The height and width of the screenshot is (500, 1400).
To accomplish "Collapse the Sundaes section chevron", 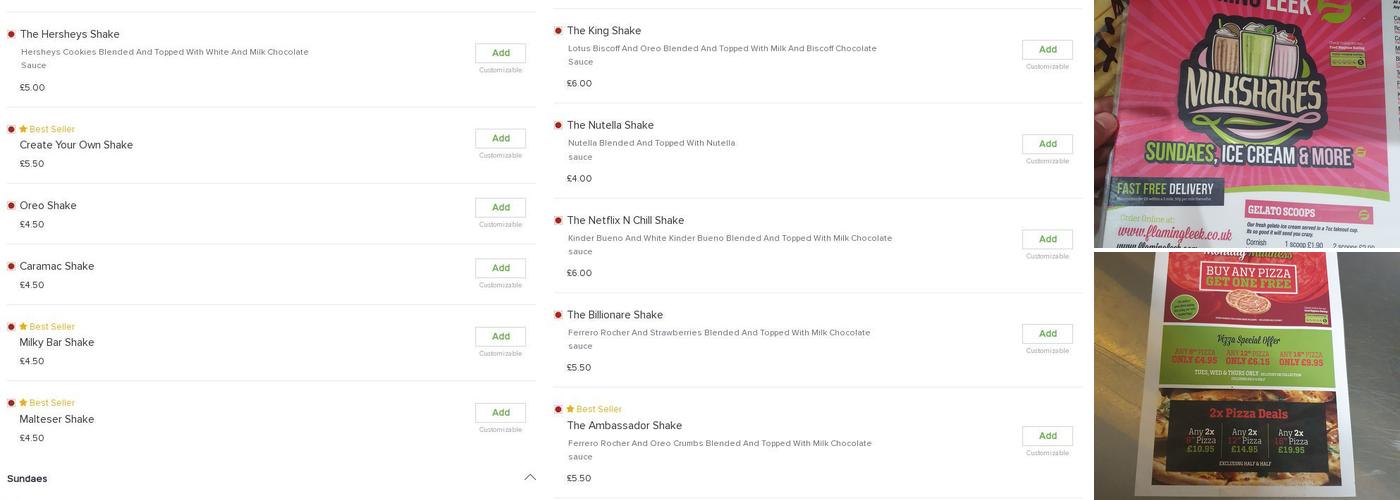I will point(530,478).
